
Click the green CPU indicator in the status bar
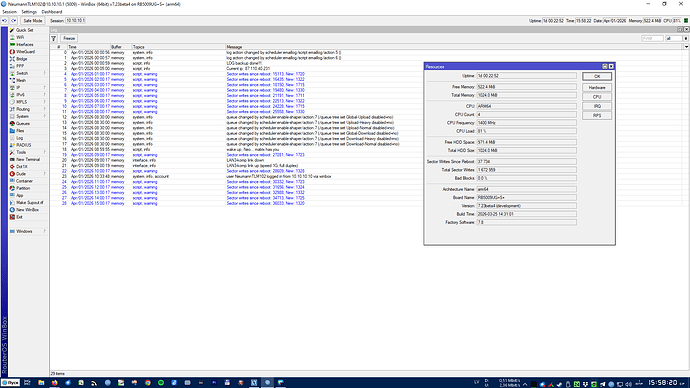pos(686,21)
